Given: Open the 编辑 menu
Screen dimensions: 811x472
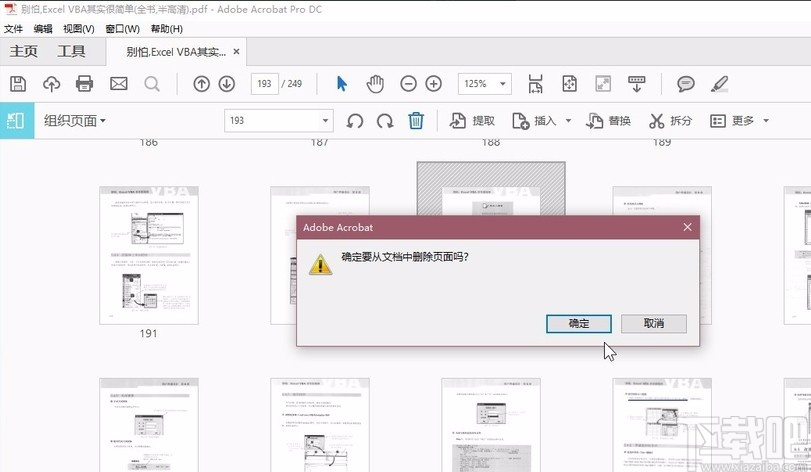Looking at the screenshot, I should [43, 29].
